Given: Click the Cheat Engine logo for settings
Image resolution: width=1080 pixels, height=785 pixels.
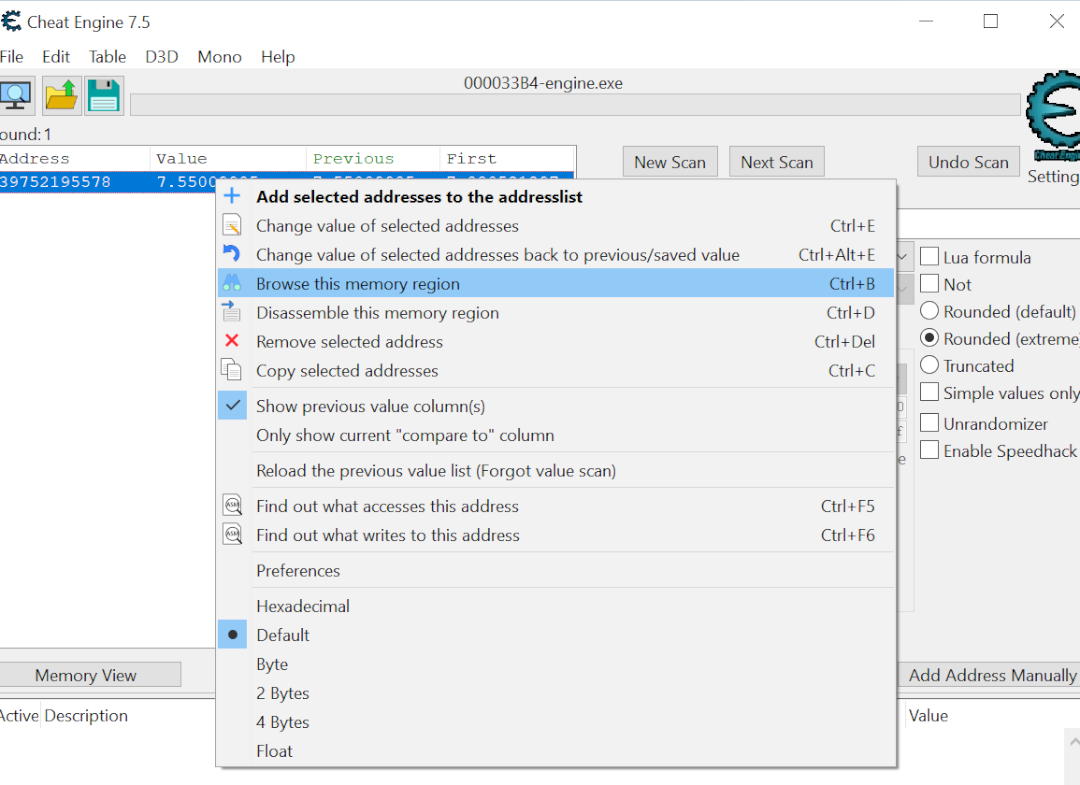Looking at the screenshot, I should point(1054,115).
